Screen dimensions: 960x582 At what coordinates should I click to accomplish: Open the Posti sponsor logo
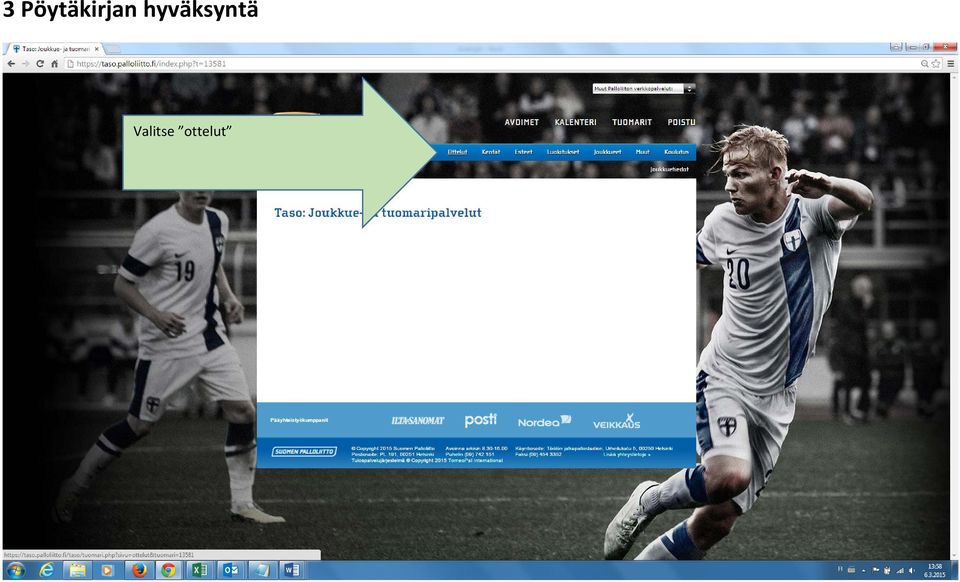tap(481, 420)
